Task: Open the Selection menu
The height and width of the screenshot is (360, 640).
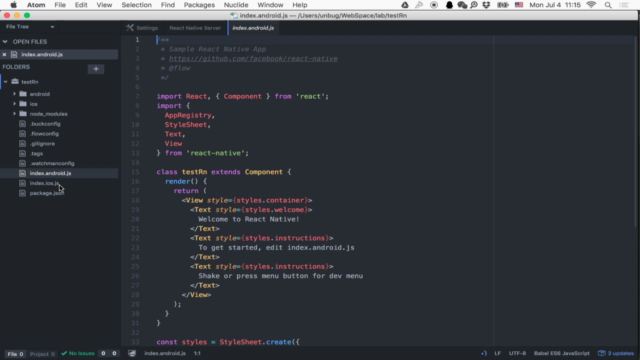Action: click(136, 5)
